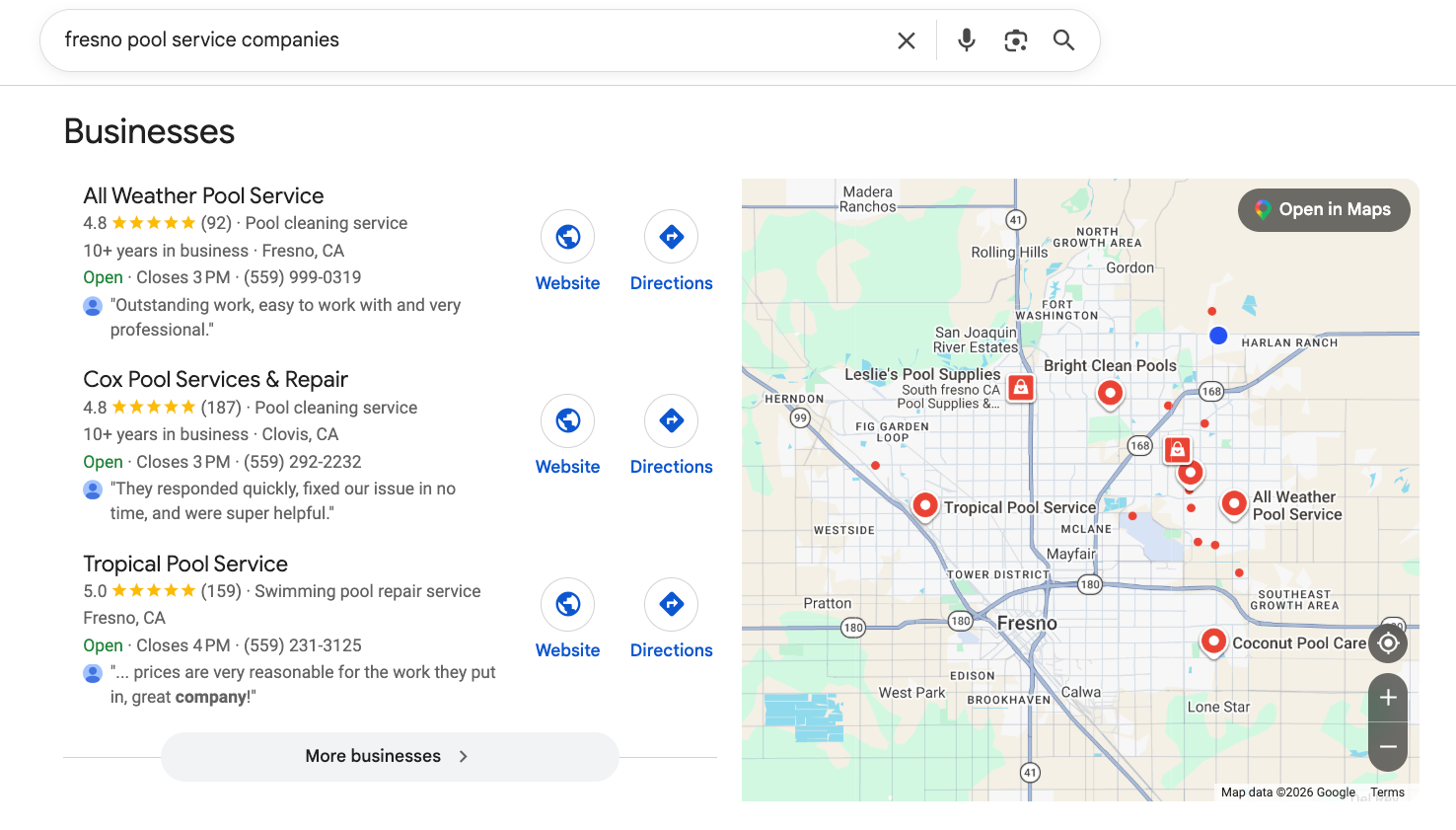1456x830 pixels.
Task: Click the (92) review count
Action: [x=216, y=223]
